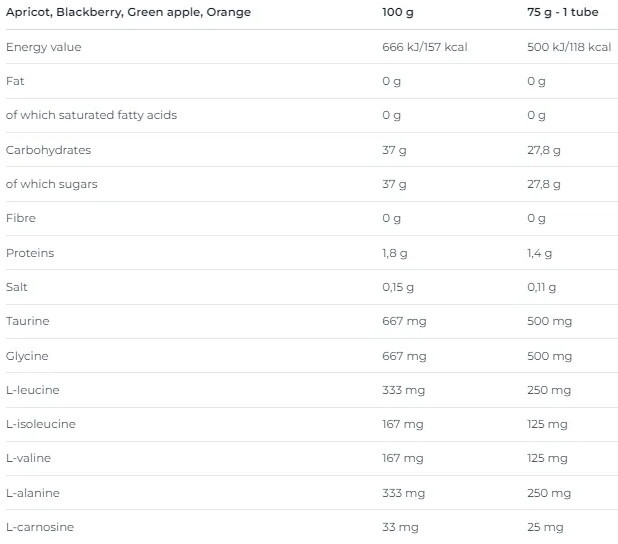618x544 pixels.
Task: Click the "666 kJ/157 kcal" energy value
Action: tap(424, 47)
